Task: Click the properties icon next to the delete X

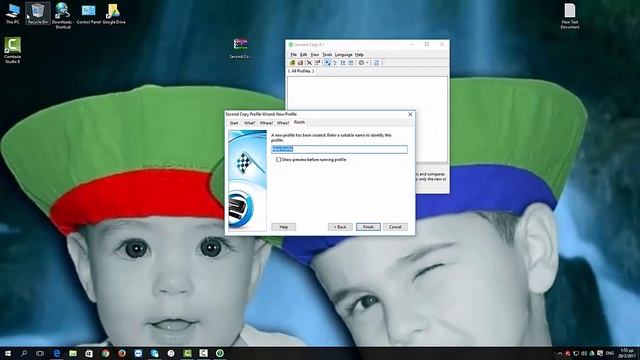Action: [317, 63]
